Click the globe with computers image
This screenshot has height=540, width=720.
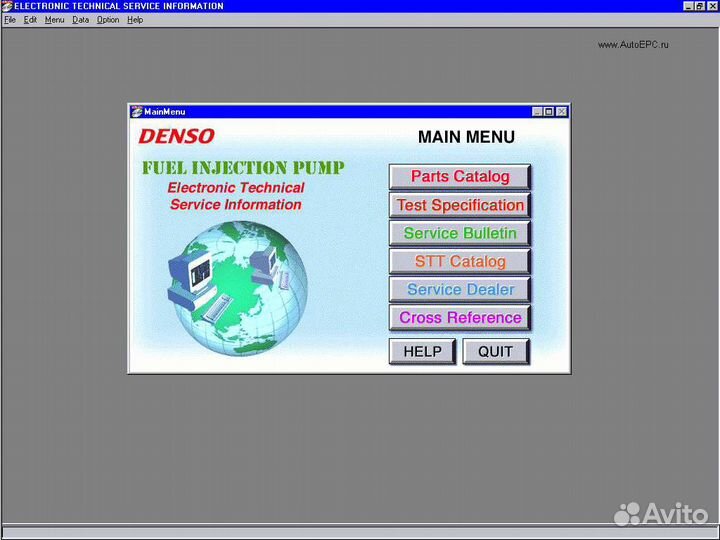tap(238, 288)
